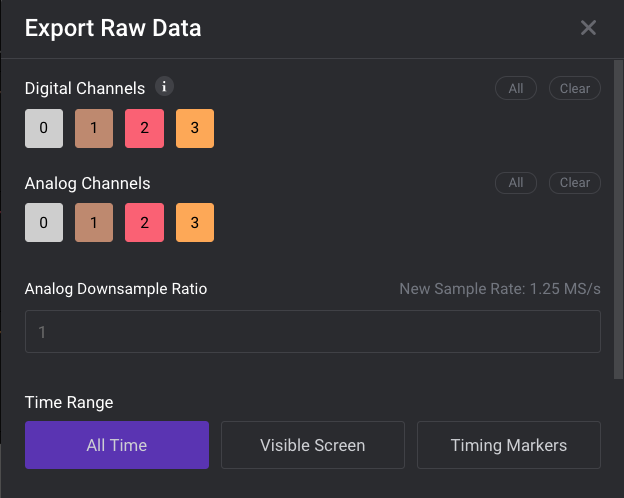Focus the Analog Downsample Ratio field
This screenshot has width=624, height=498.
tap(313, 332)
